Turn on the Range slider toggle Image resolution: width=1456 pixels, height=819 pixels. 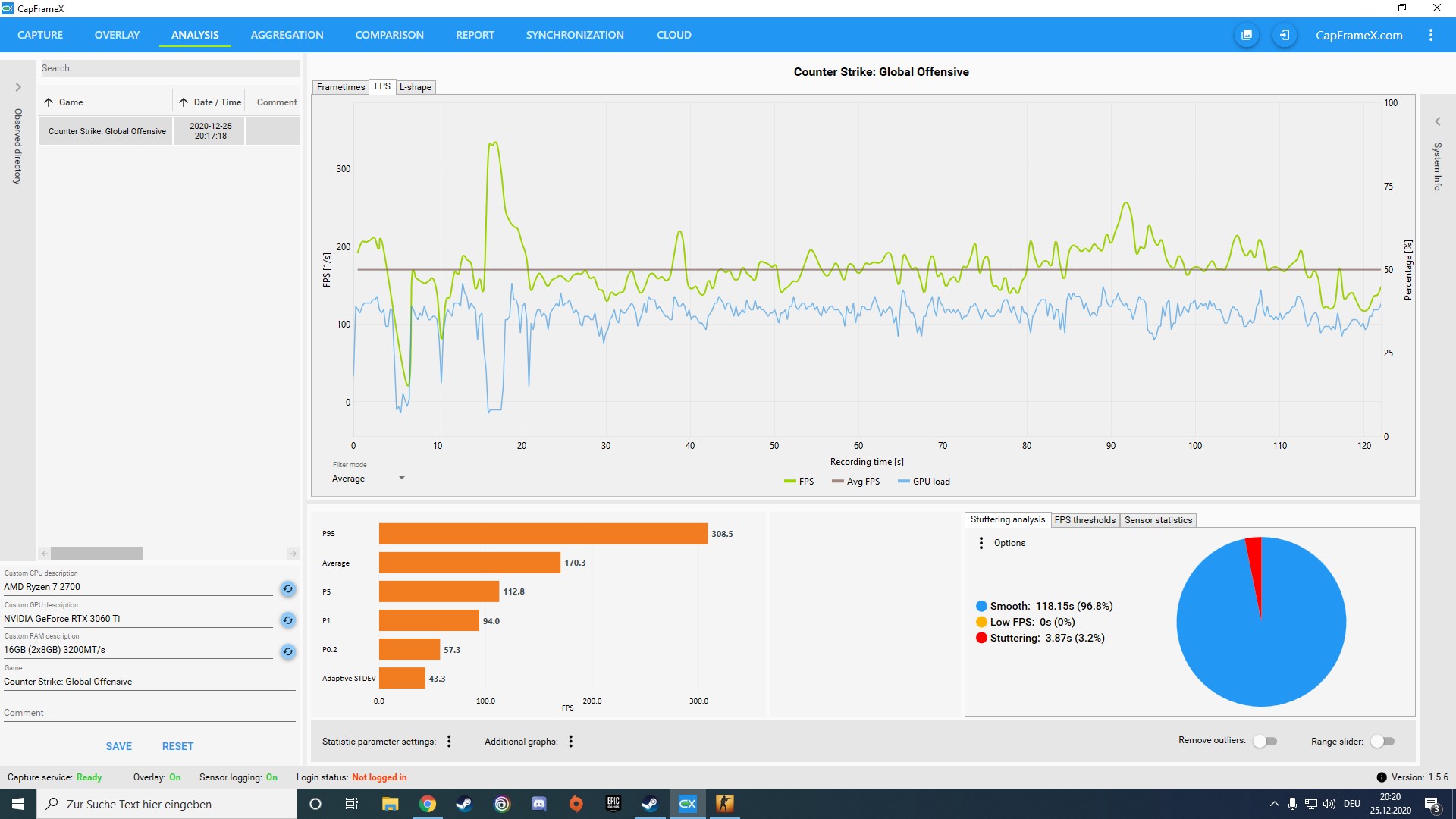pos(1382,741)
